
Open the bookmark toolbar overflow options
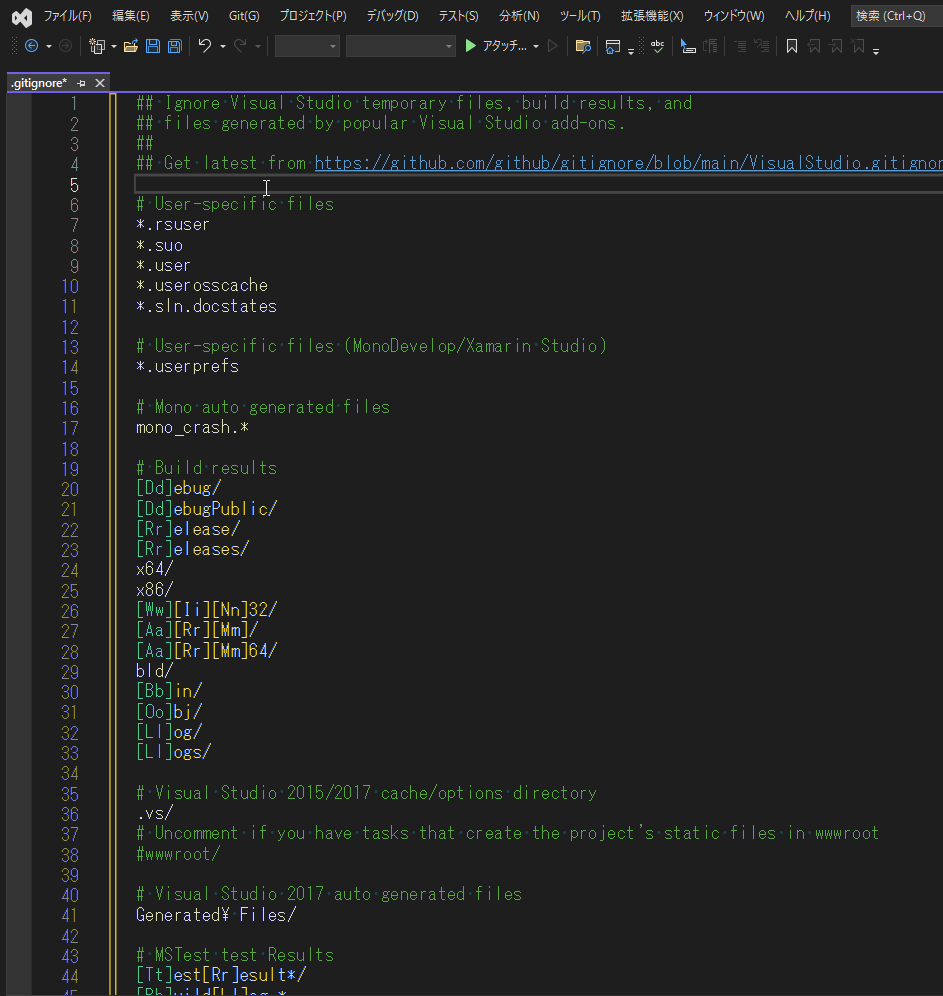[876, 51]
